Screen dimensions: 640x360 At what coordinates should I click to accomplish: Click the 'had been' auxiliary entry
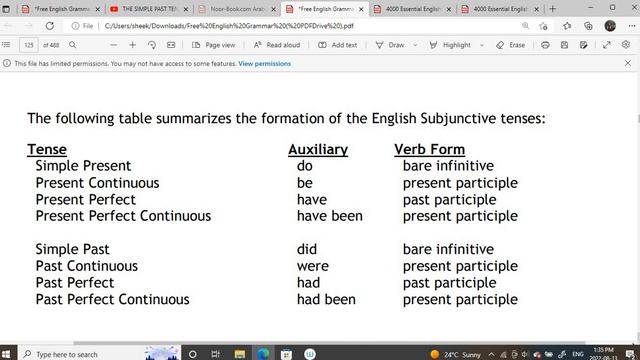pos(326,299)
